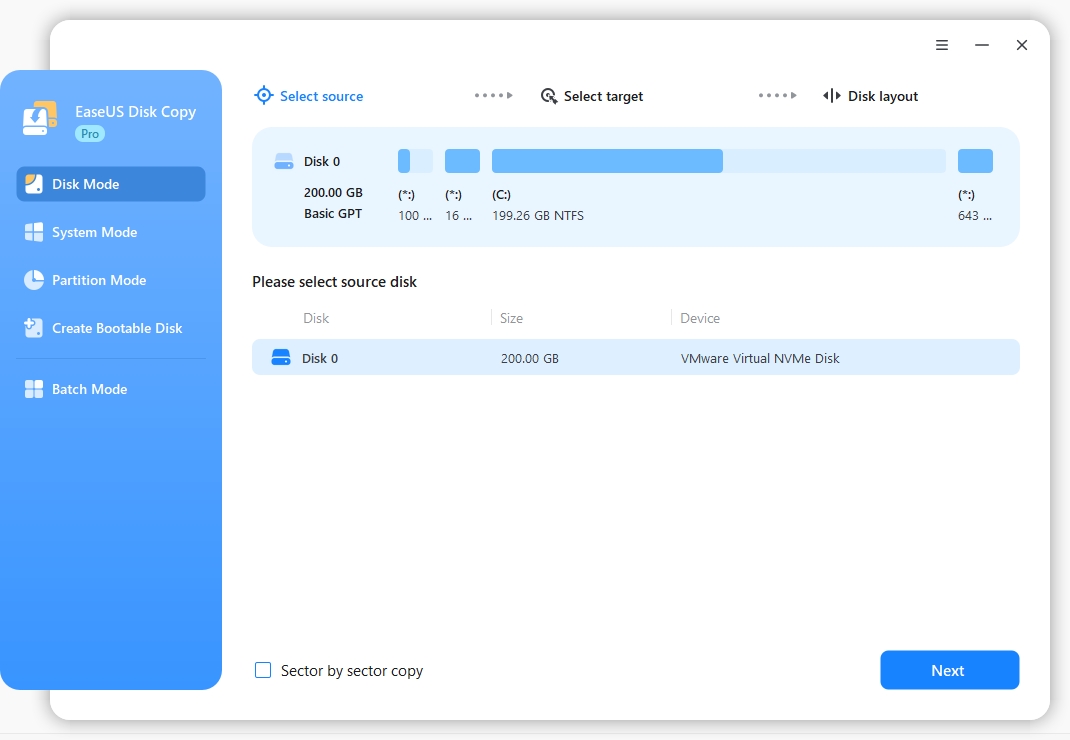Switch to System Mode label

(94, 232)
